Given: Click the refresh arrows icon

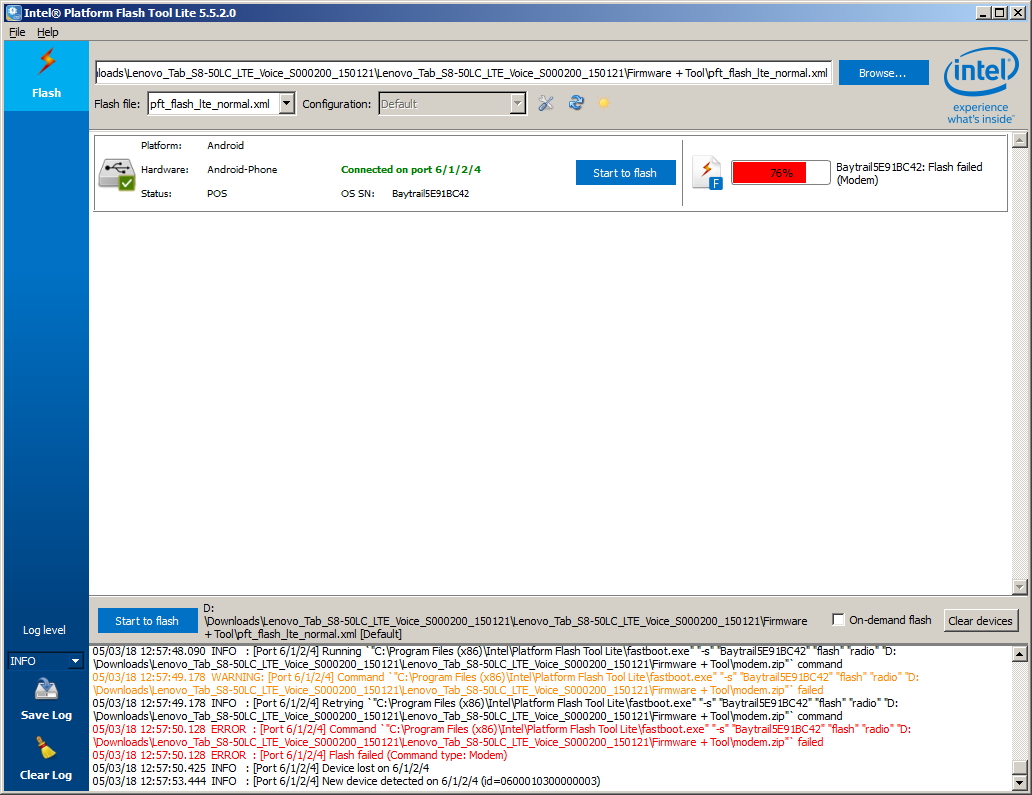Looking at the screenshot, I should (577, 103).
